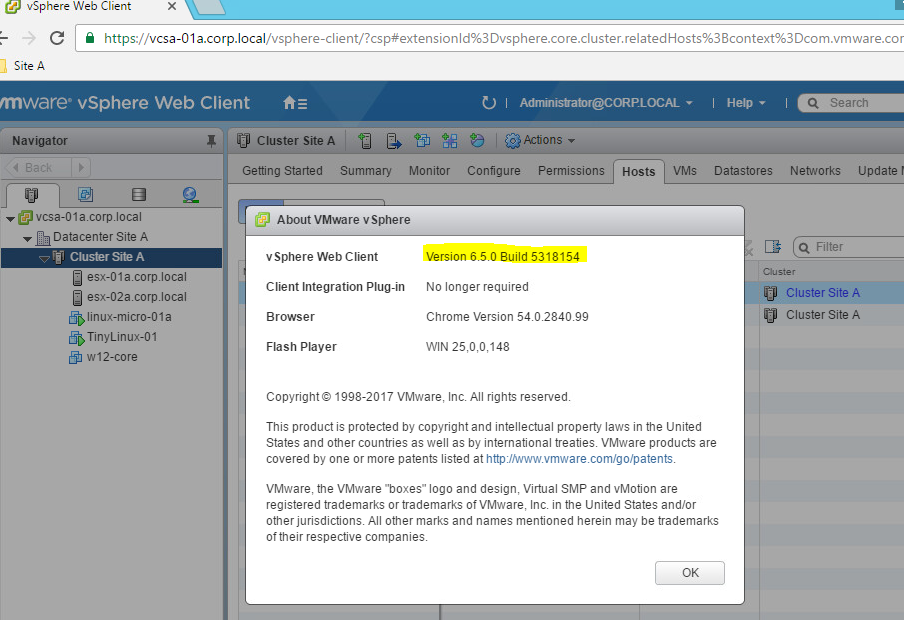This screenshot has height=620, width=904.
Task: Click the vSphere refresh icon in header
Action: click(488, 103)
